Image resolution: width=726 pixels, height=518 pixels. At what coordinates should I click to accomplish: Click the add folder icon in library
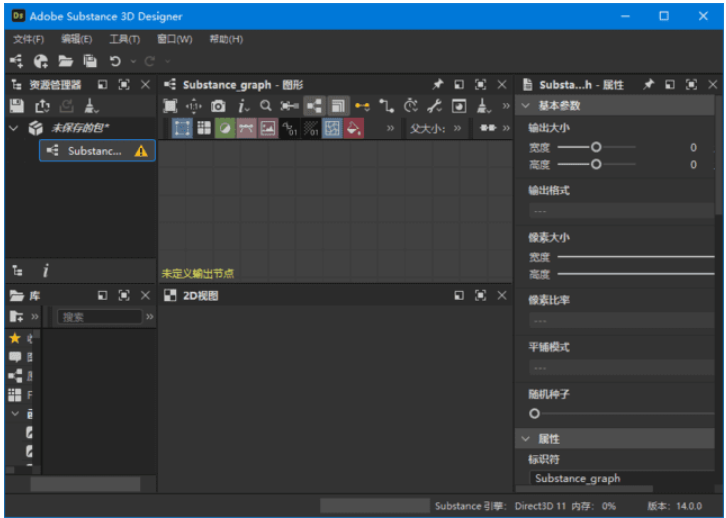tap(16, 317)
